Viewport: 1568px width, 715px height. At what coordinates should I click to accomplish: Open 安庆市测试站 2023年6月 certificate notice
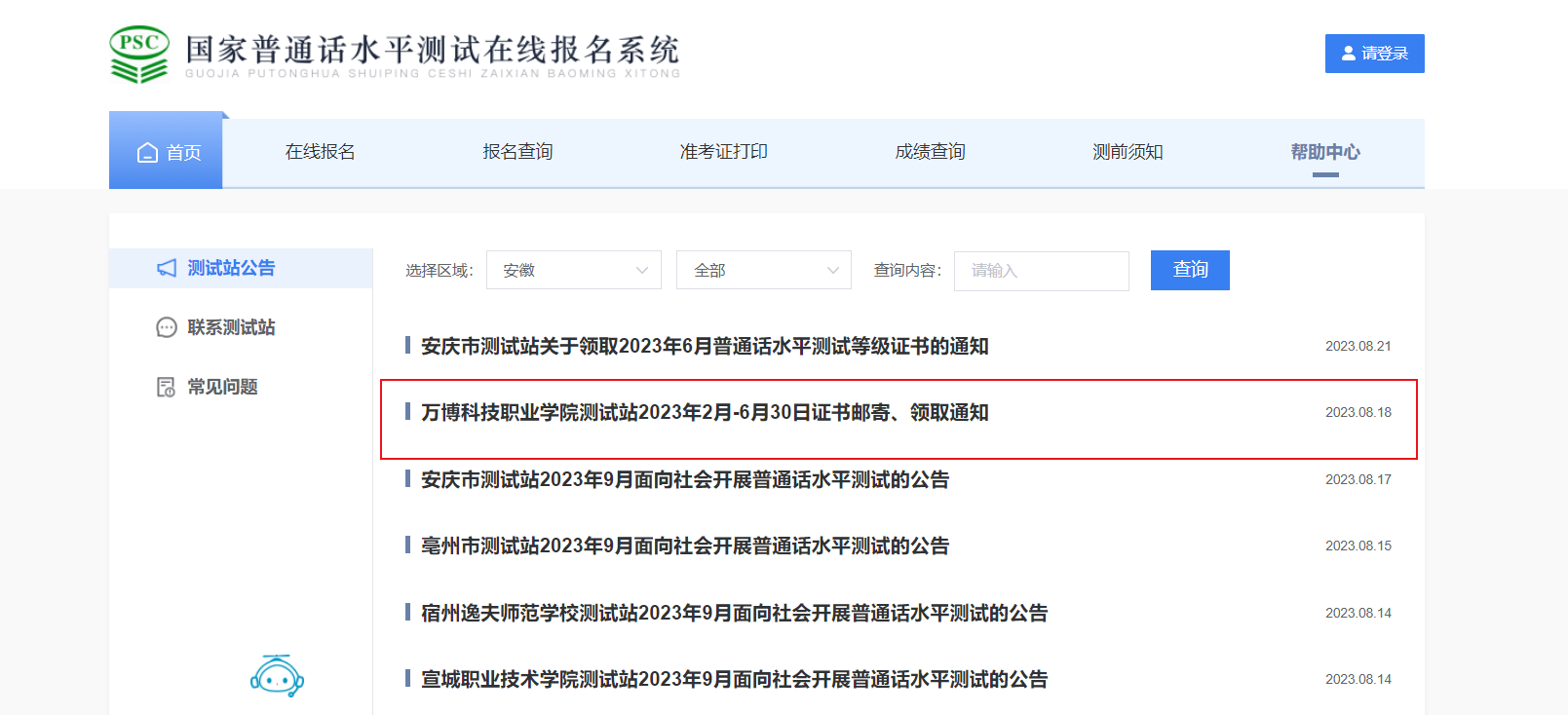coord(706,347)
